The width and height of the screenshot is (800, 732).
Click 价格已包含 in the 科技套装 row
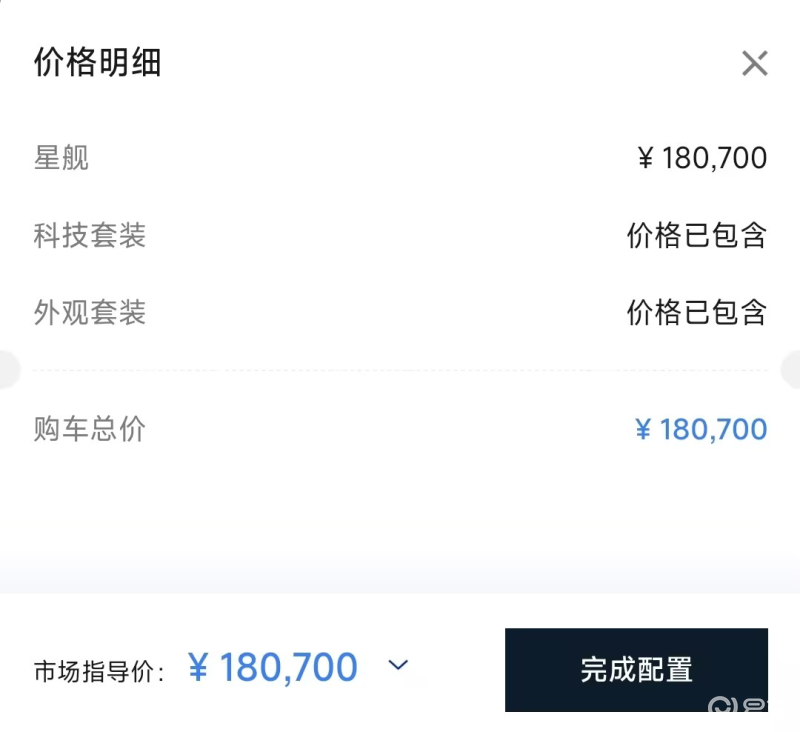tap(696, 236)
